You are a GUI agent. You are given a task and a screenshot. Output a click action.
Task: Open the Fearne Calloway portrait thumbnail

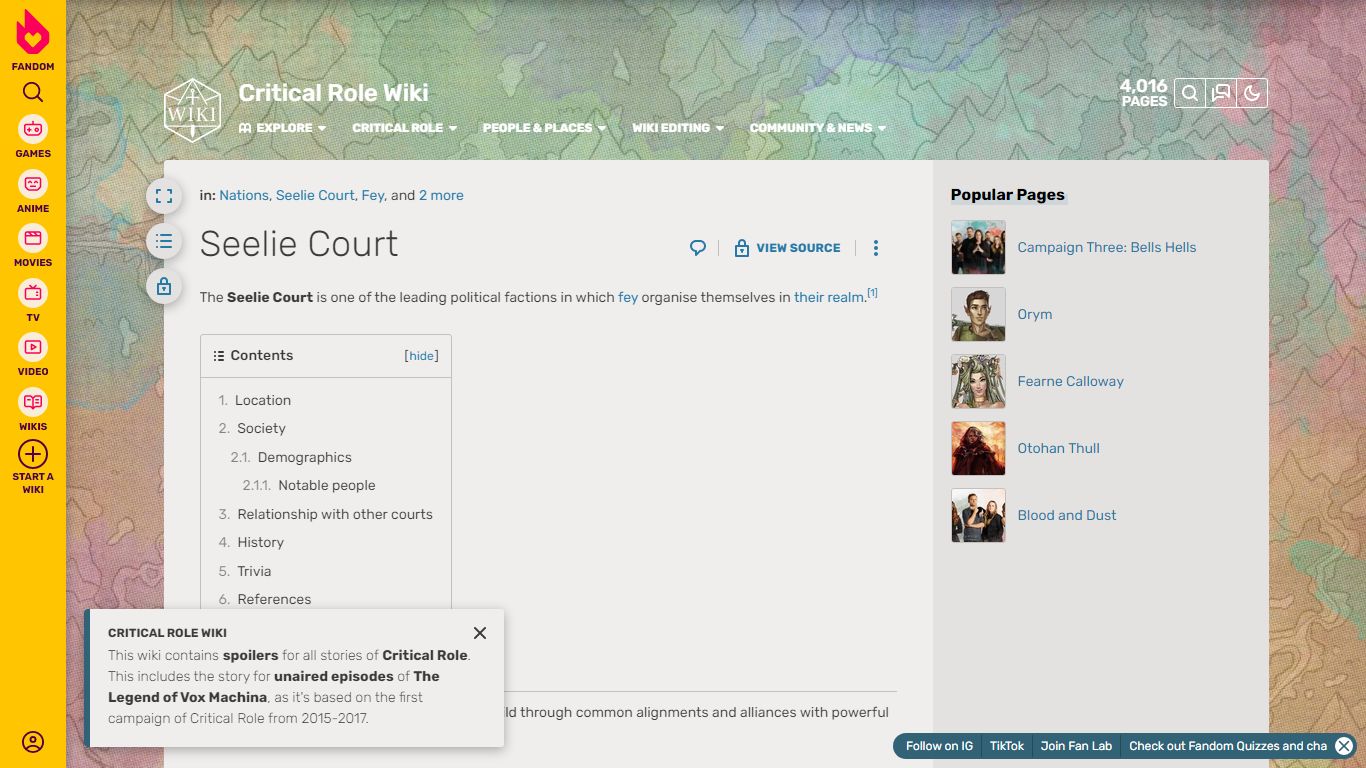coord(978,382)
